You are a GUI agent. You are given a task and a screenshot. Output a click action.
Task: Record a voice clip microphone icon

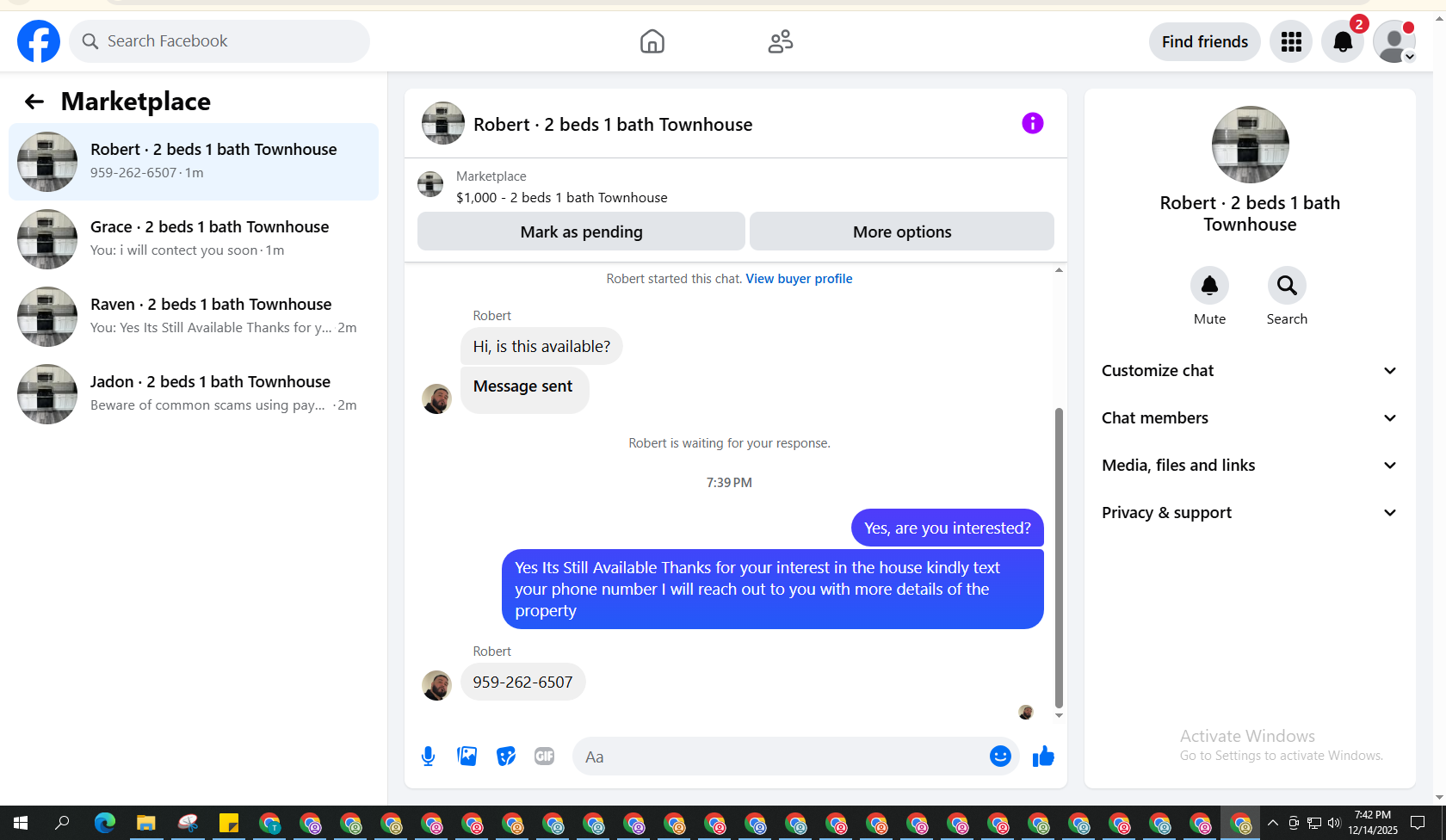click(428, 757)
